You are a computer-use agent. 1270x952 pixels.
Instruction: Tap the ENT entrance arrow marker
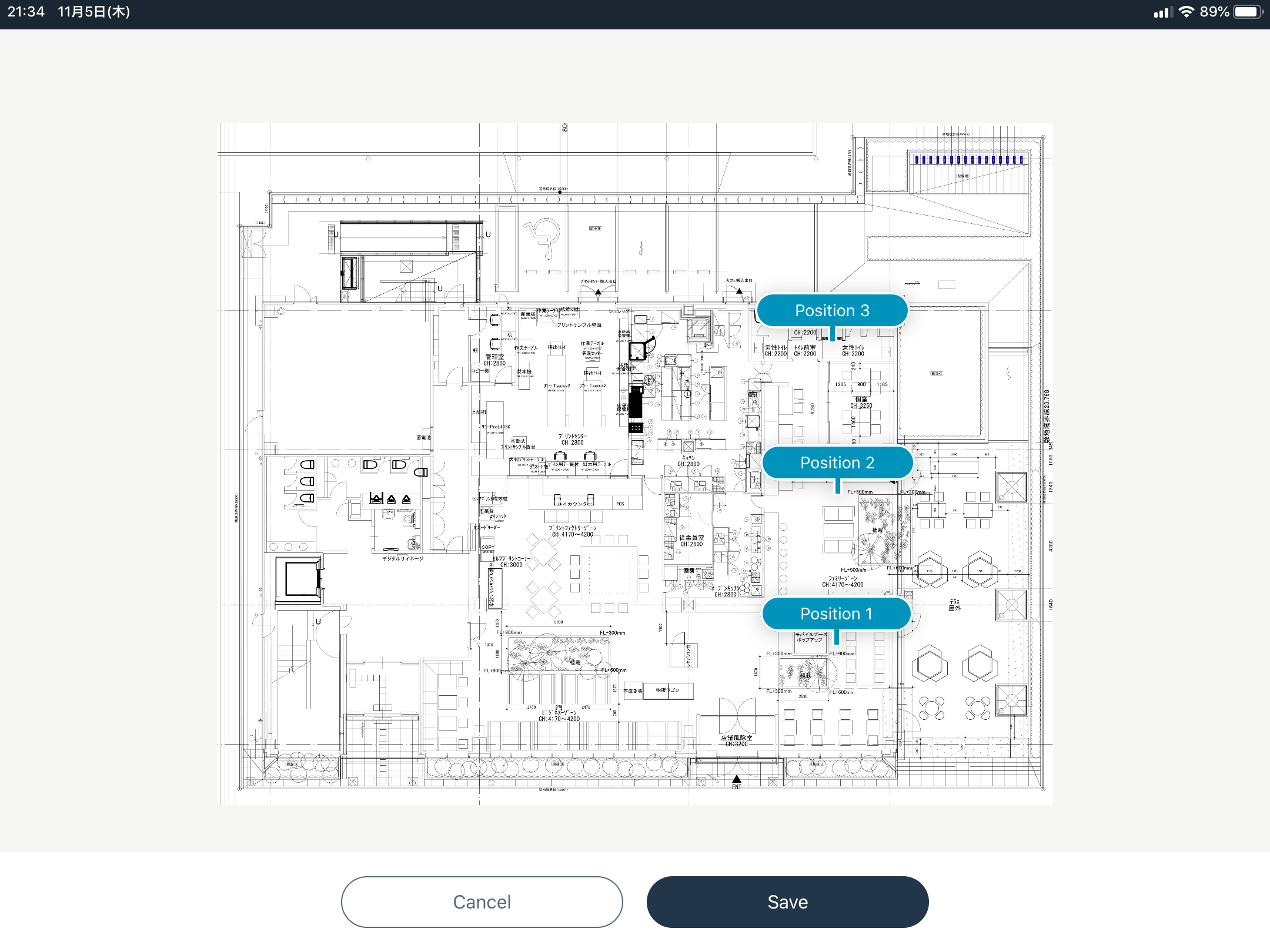[x=736, y=780]
